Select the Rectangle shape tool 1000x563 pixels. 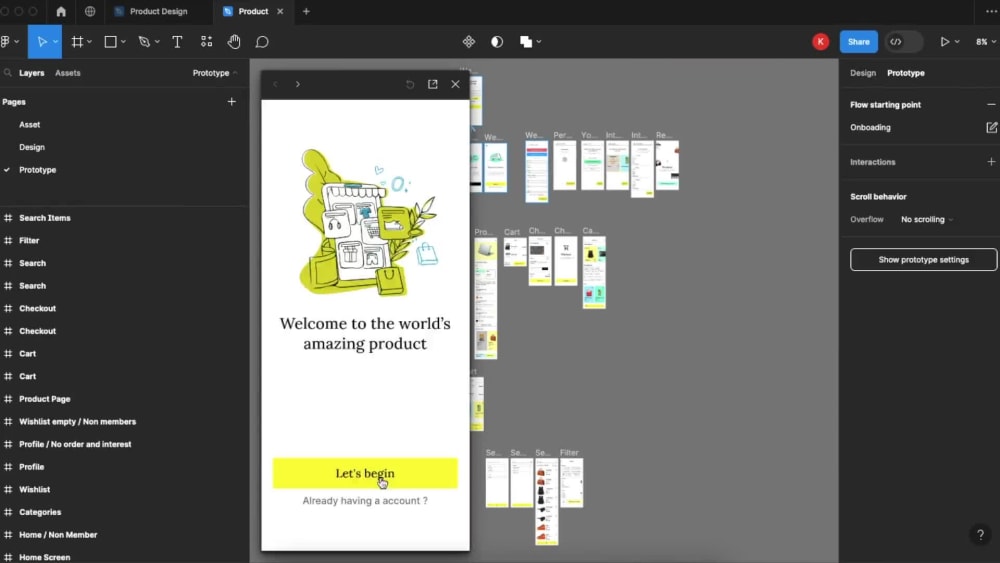click(x=110, y=41)
